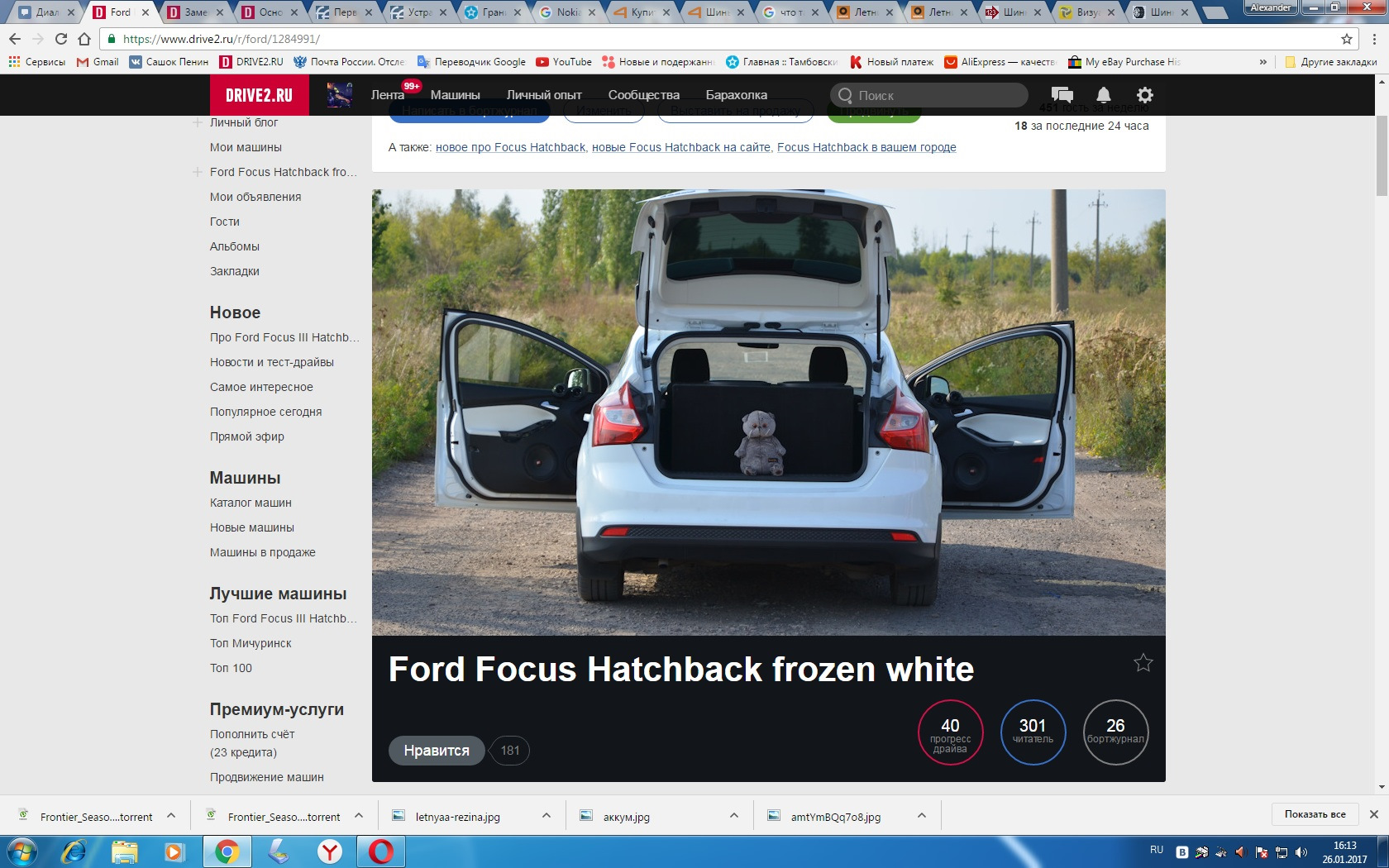Follow the 'новые Focus Hatchback на сайте' link

(x=681, y=147)
